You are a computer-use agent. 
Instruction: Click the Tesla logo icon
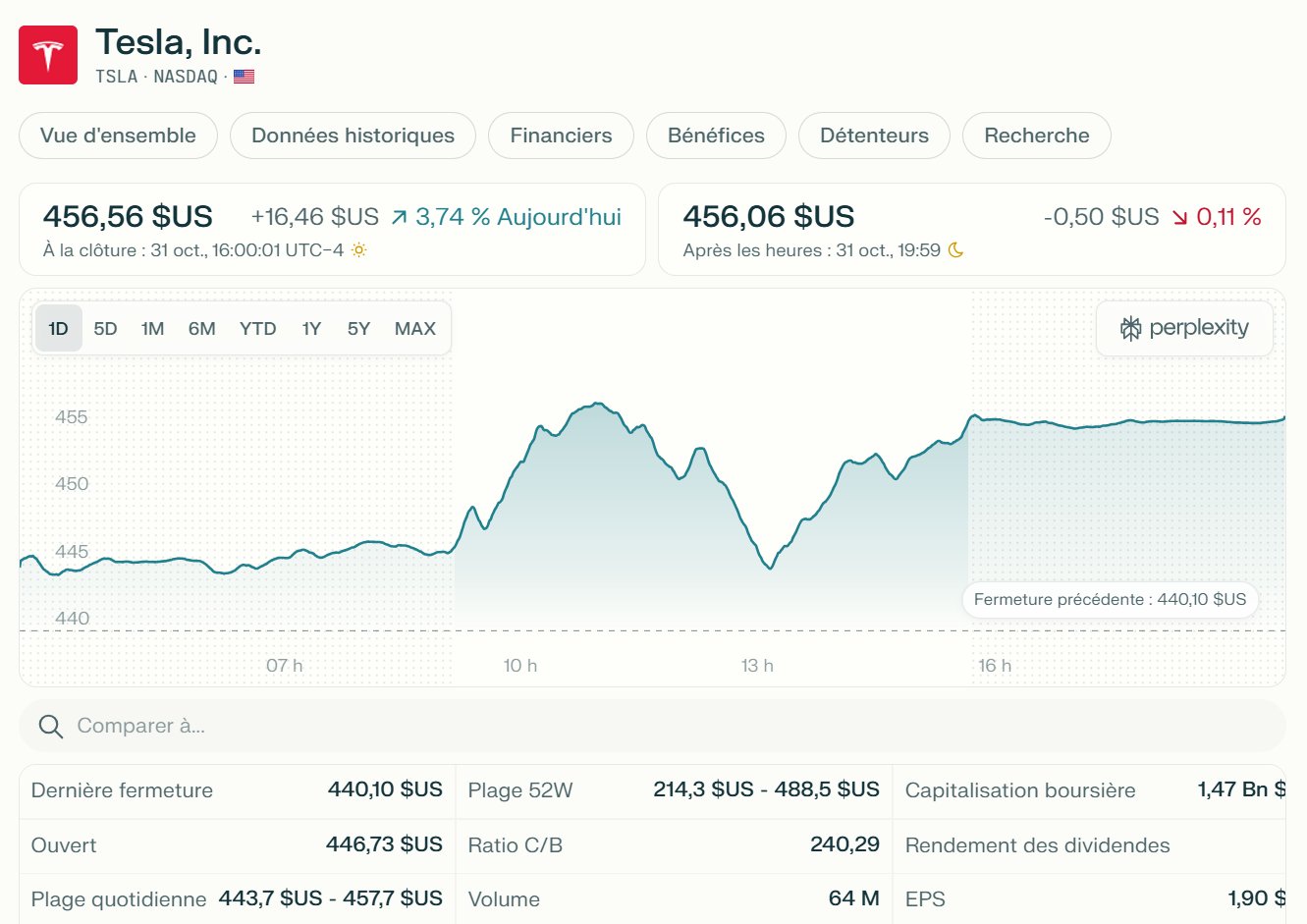48,55
